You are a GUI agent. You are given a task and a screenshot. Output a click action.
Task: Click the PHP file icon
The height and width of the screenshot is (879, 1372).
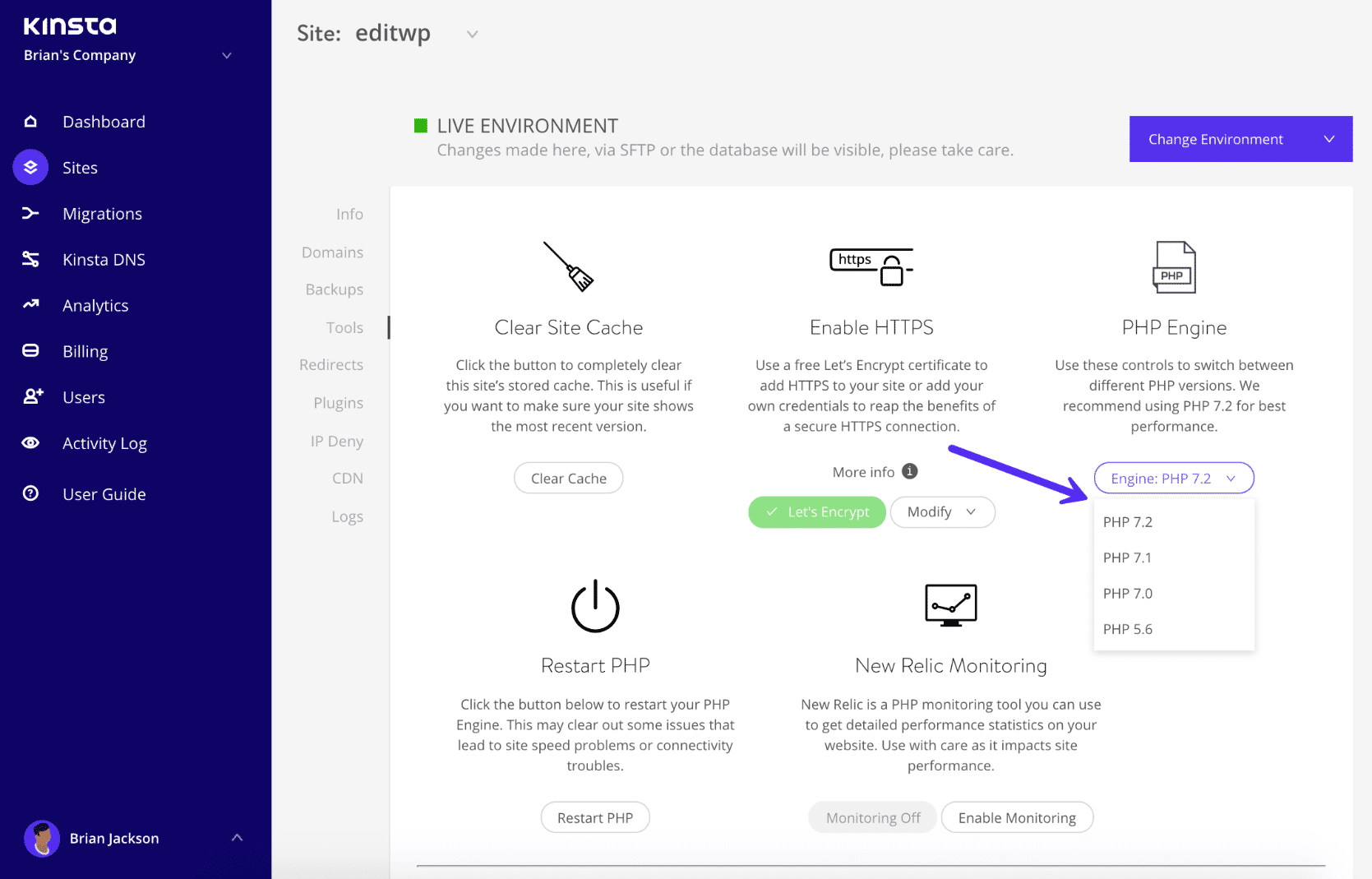point(1174,267)
